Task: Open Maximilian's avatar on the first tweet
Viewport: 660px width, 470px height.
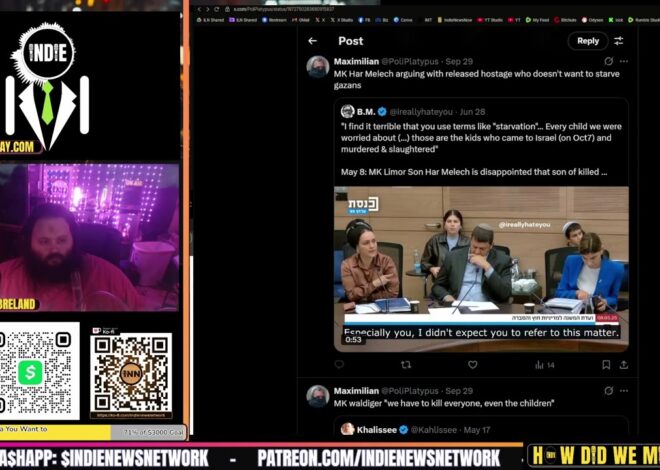Action: 318,66
